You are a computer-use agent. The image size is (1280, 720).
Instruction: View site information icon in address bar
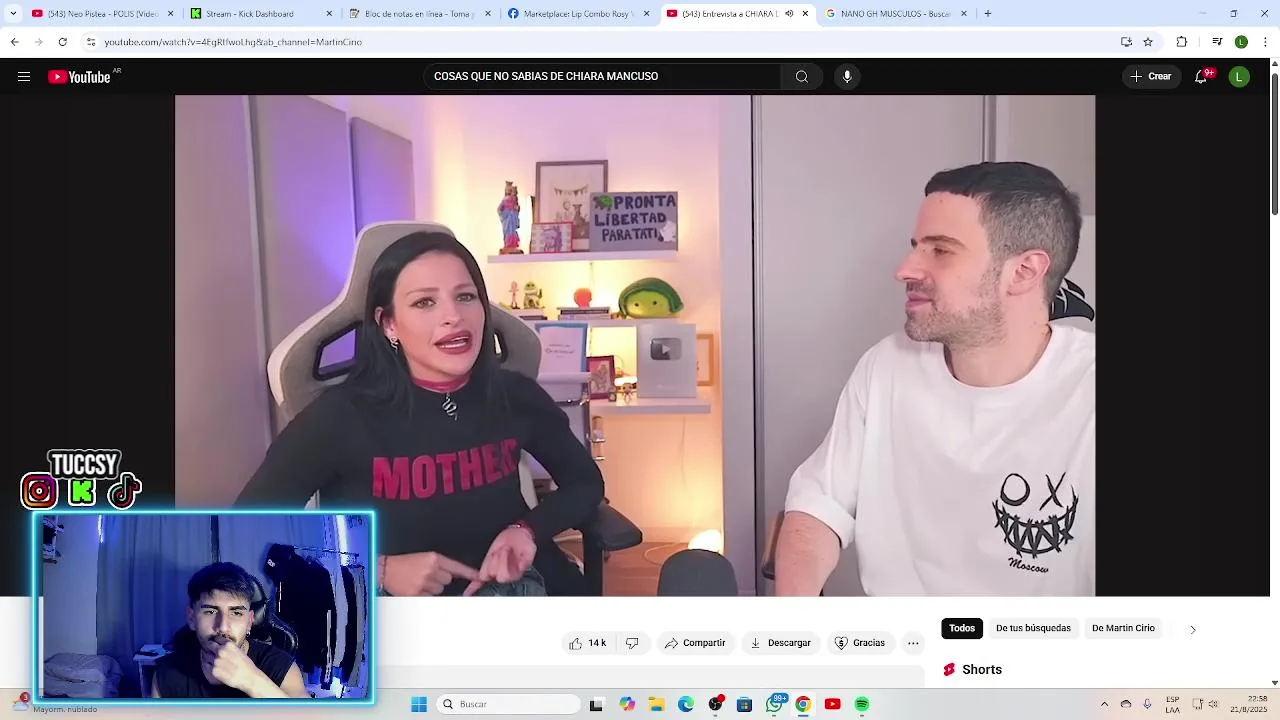pyautogui.click(x=91, y=42)
